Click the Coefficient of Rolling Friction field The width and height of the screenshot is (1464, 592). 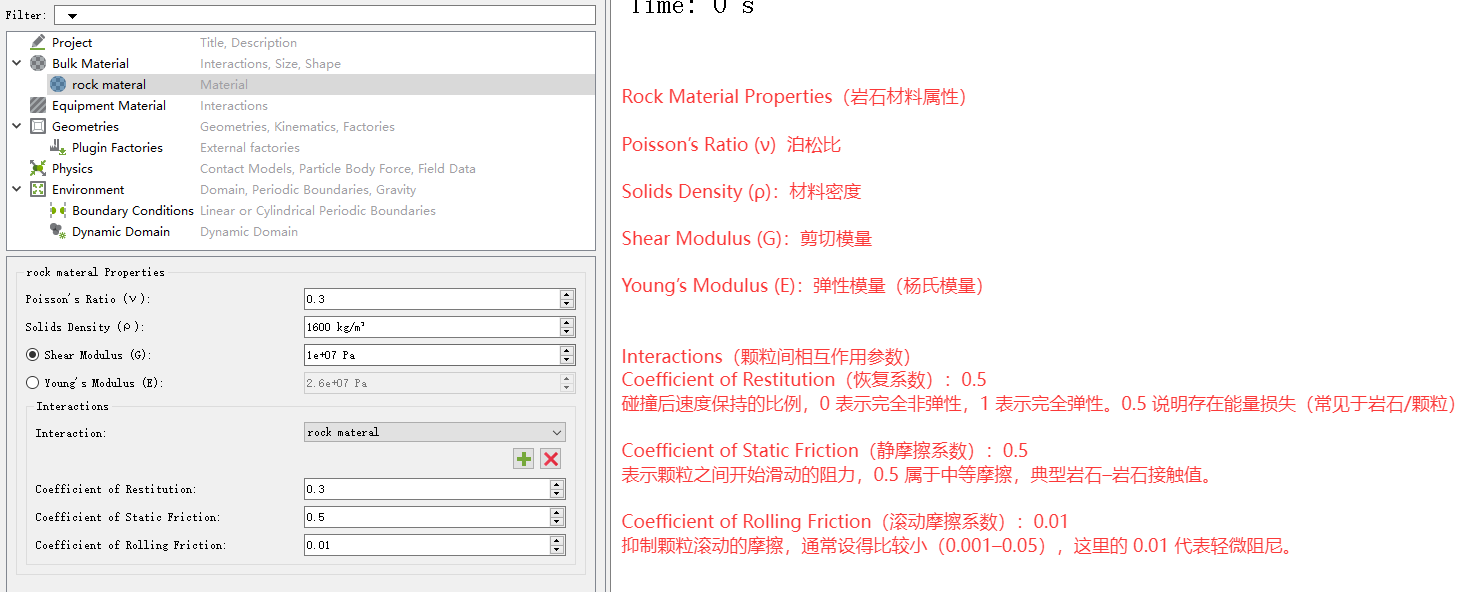427,545
